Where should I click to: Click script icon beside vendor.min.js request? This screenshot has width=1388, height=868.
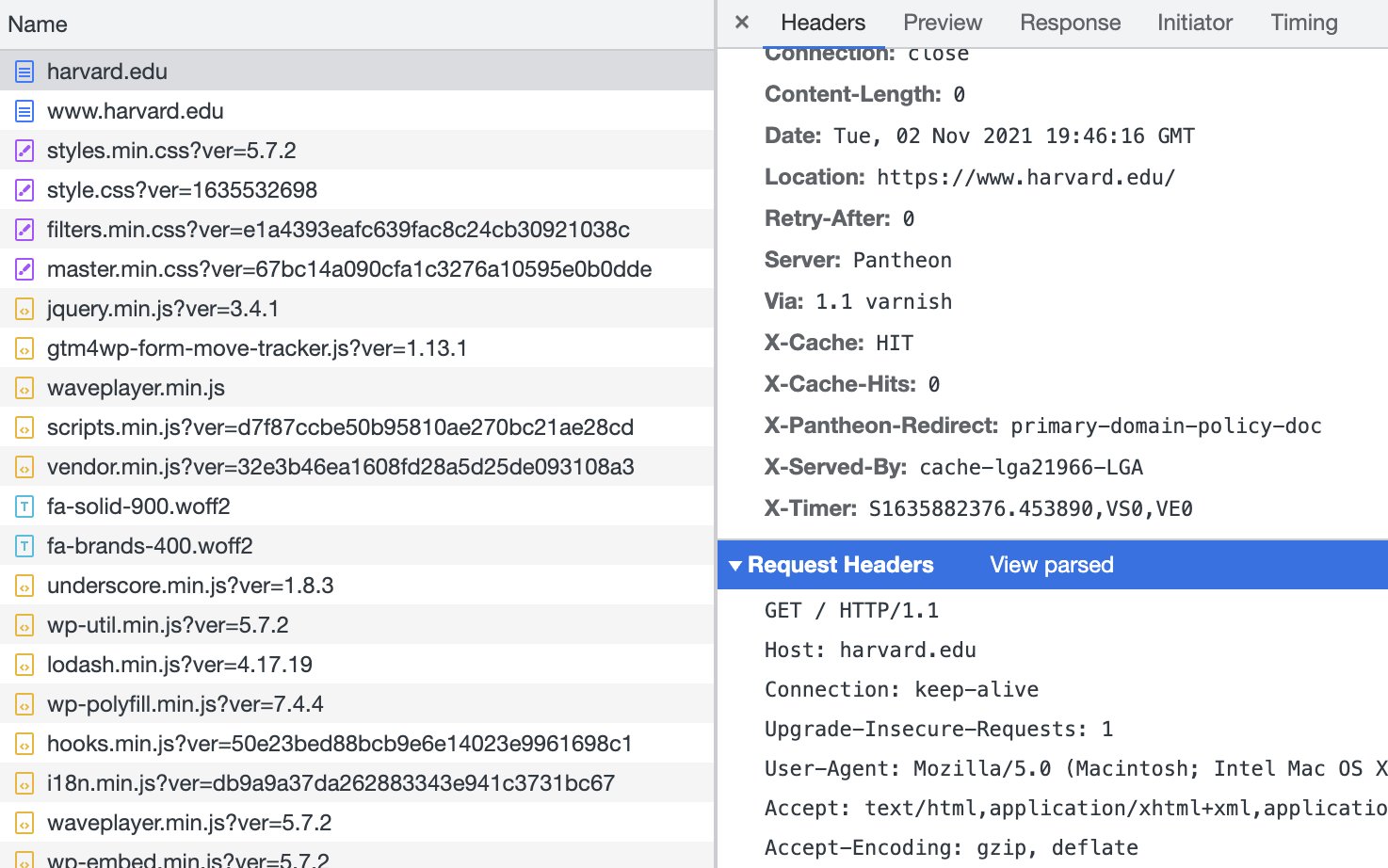click(24, 467)
